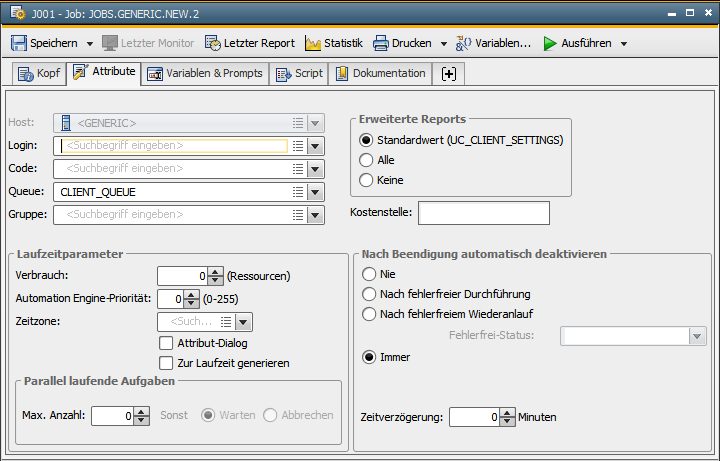Enable the Attribut-Dialog checkbox
720x461 pixels.
pyautogui.click(x=167, y=343)
